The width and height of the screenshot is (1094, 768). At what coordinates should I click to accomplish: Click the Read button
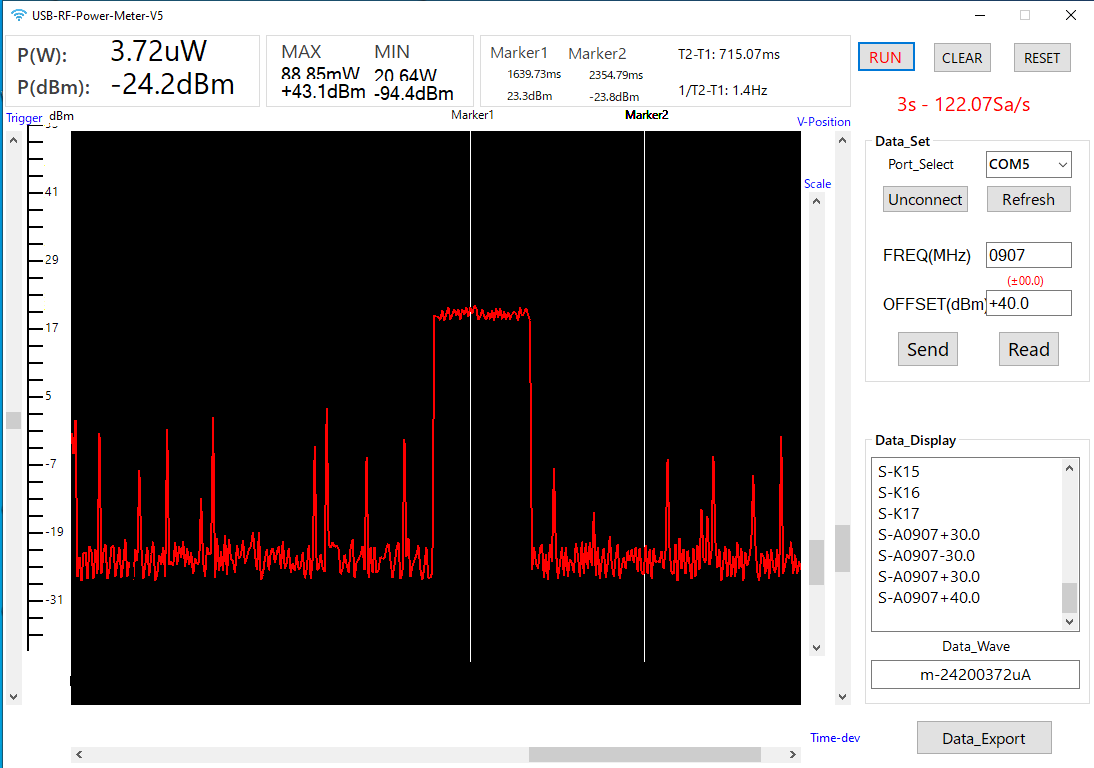point(1028,349)
